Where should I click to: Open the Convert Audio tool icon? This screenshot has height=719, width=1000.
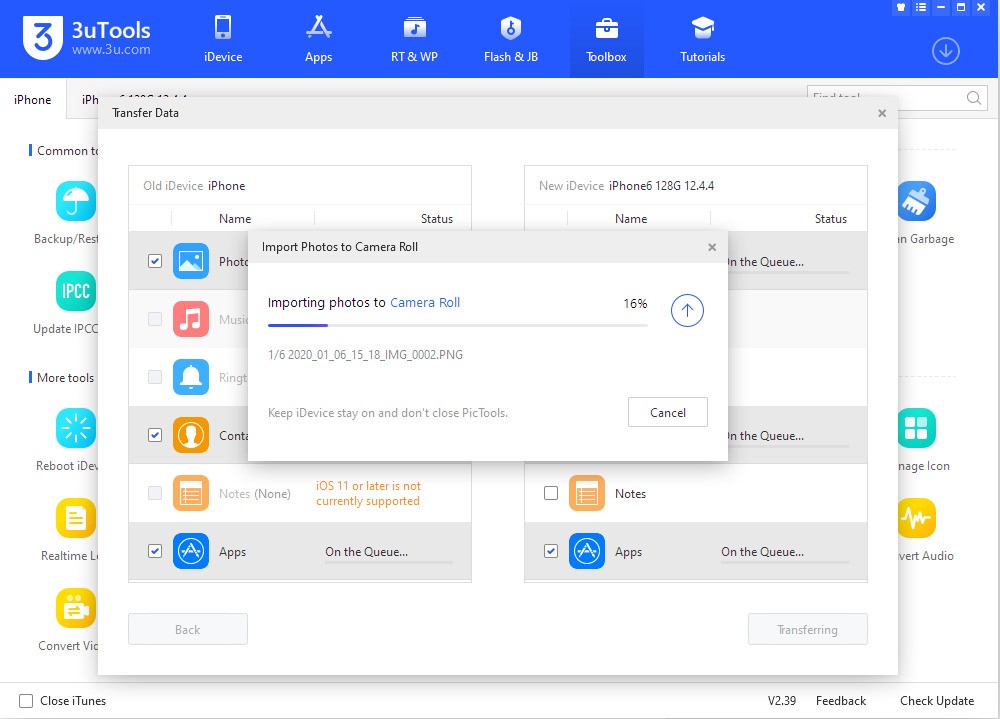coord(916,517)
